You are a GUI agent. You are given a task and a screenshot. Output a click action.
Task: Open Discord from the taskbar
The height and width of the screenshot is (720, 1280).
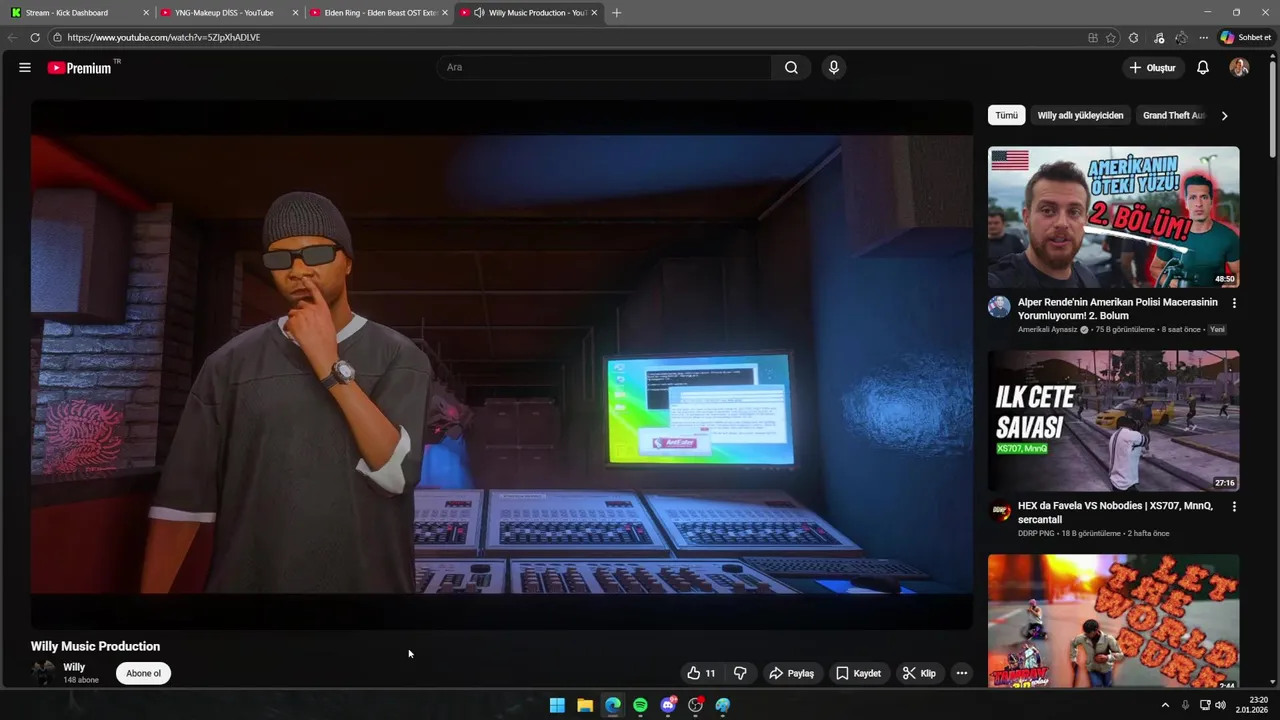click(668, 705)
